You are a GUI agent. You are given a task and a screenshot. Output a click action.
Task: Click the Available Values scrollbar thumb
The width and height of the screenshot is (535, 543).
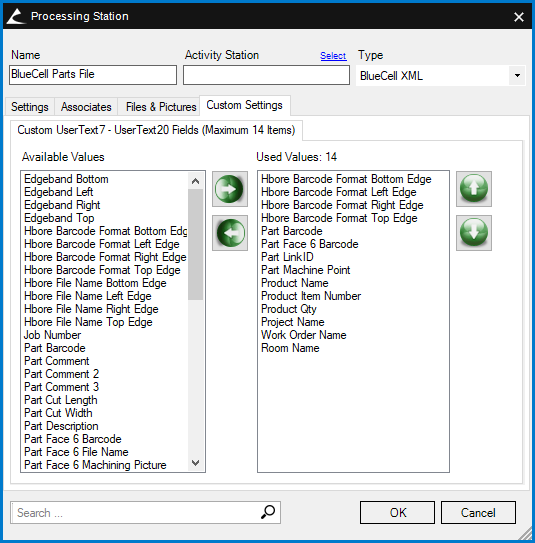click(195, 244)
